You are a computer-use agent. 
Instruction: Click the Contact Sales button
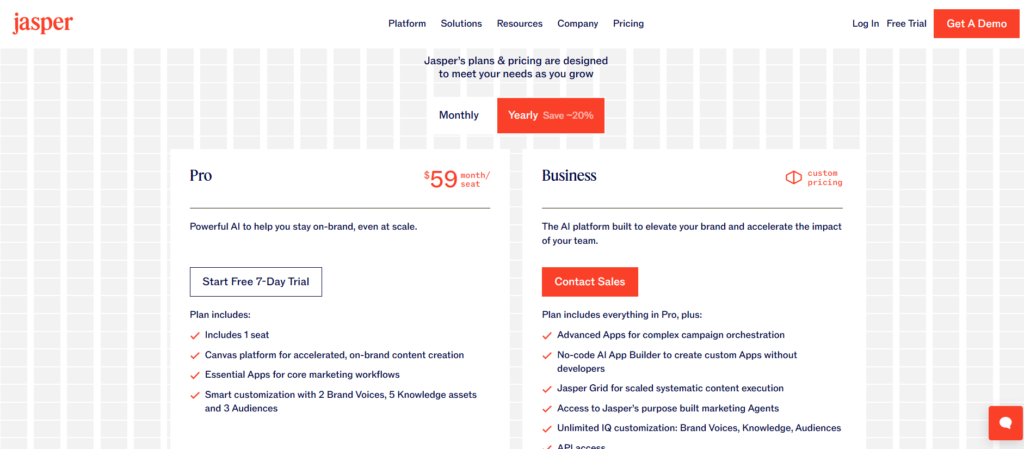pos(590,282)
